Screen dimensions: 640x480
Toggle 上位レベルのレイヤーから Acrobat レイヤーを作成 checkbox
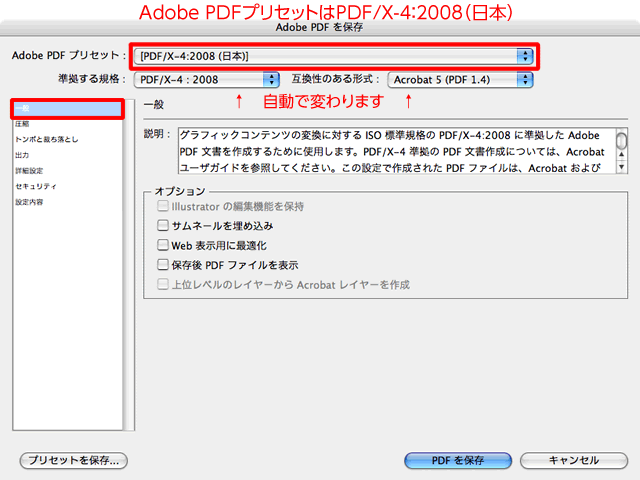point(163,284)
